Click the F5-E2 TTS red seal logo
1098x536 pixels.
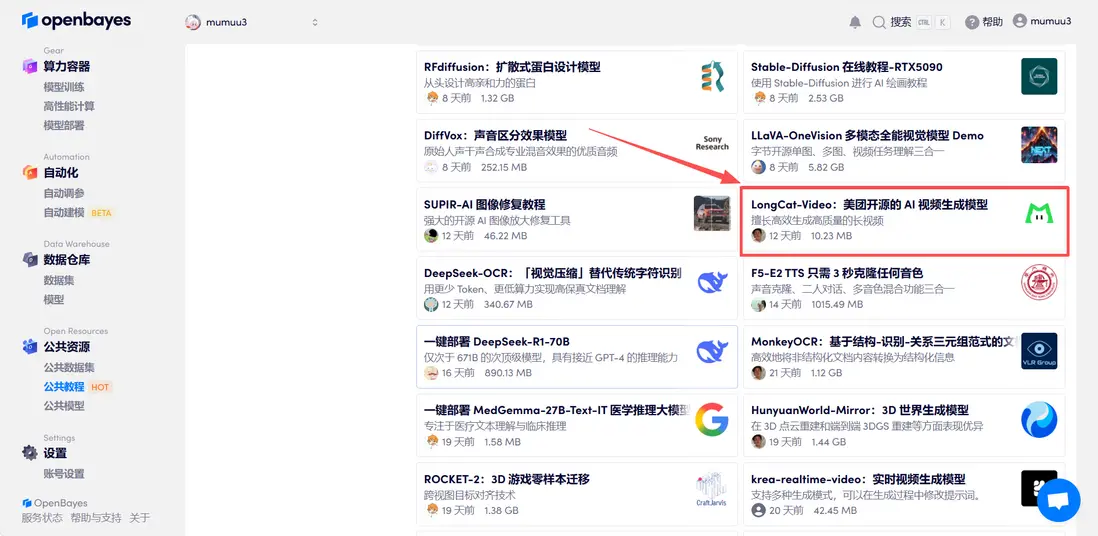coord(1039,282)
